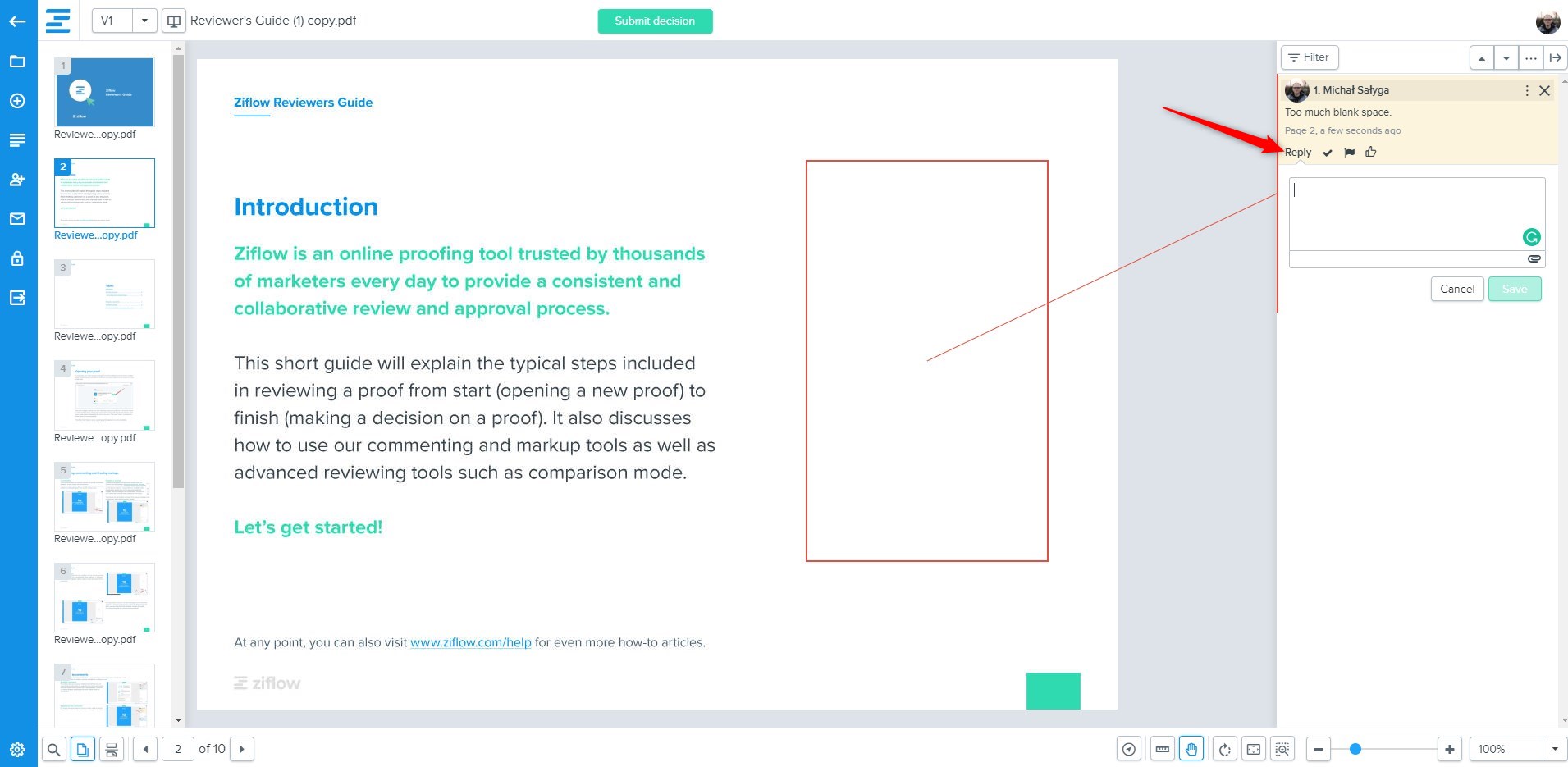Open the V1 version dropdown
The width and height of the screenshot is (1568, 767).
pos(144,21)
